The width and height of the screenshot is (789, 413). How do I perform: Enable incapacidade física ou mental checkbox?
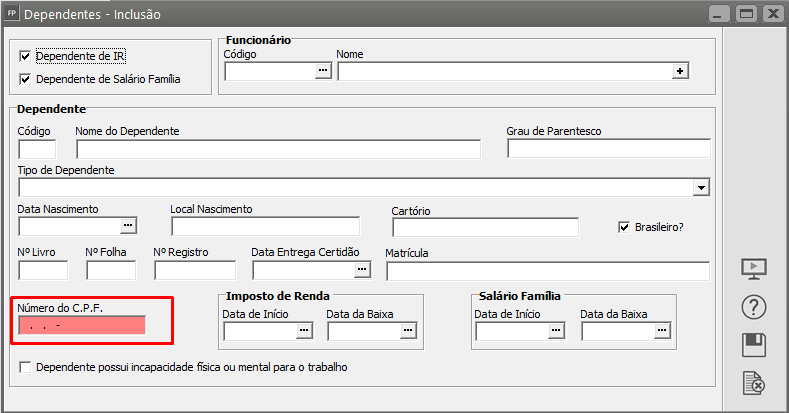pos(26,368)
